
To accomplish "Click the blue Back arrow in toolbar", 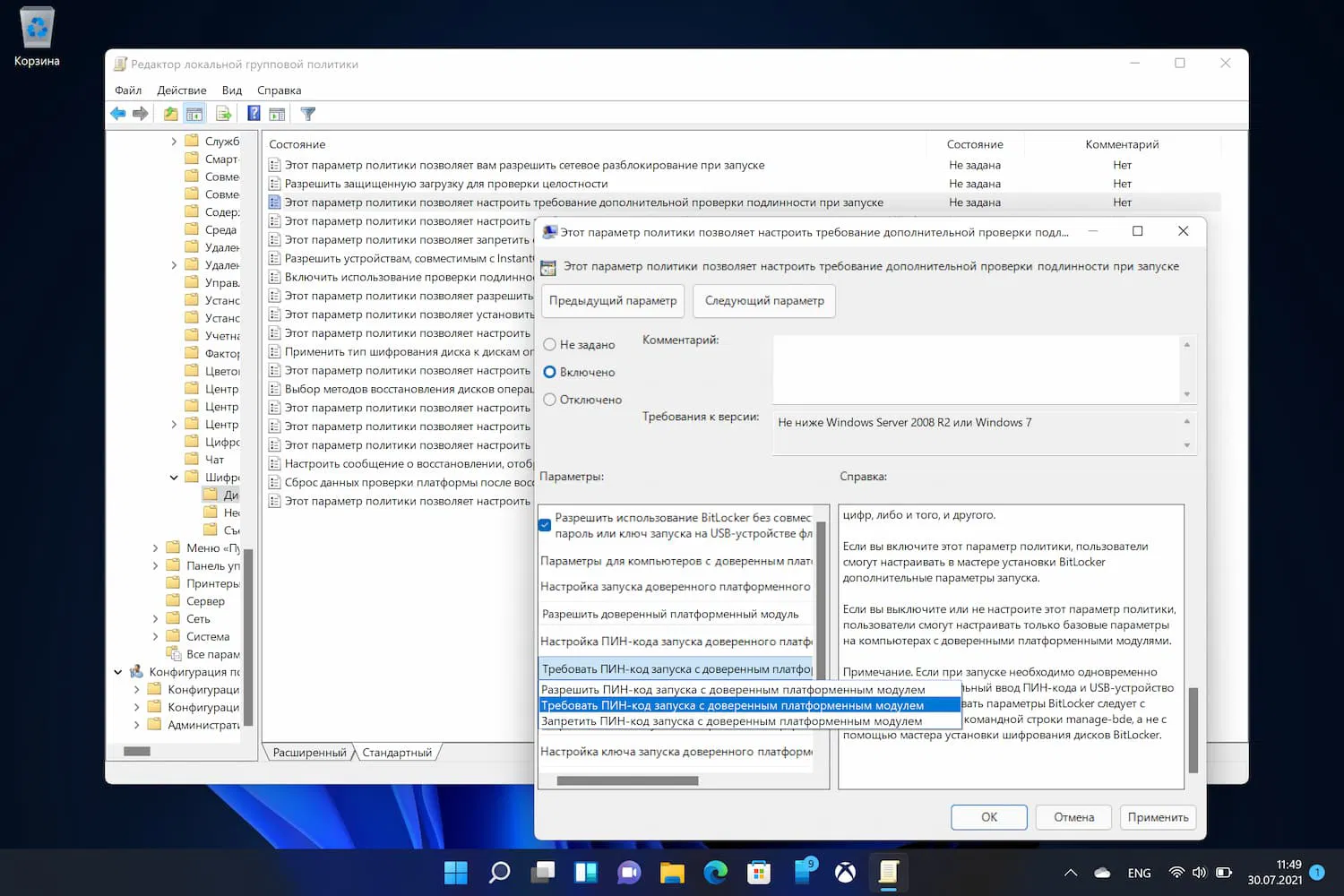I will [x=118, y=114].
